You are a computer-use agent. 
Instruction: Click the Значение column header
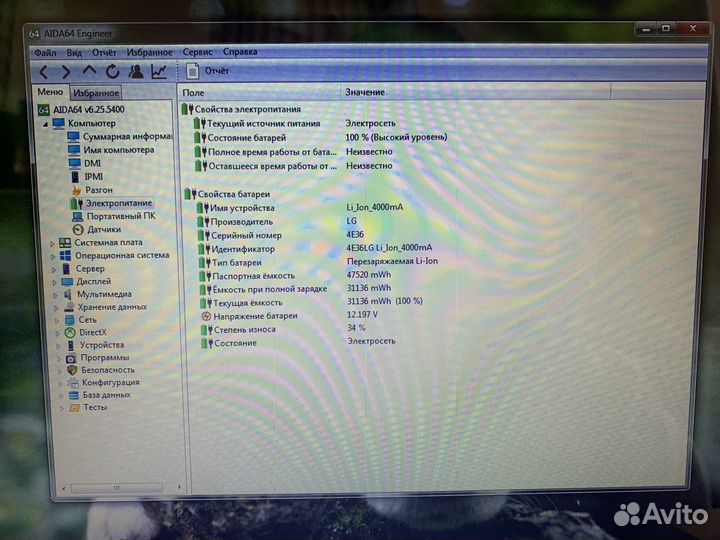476,92
